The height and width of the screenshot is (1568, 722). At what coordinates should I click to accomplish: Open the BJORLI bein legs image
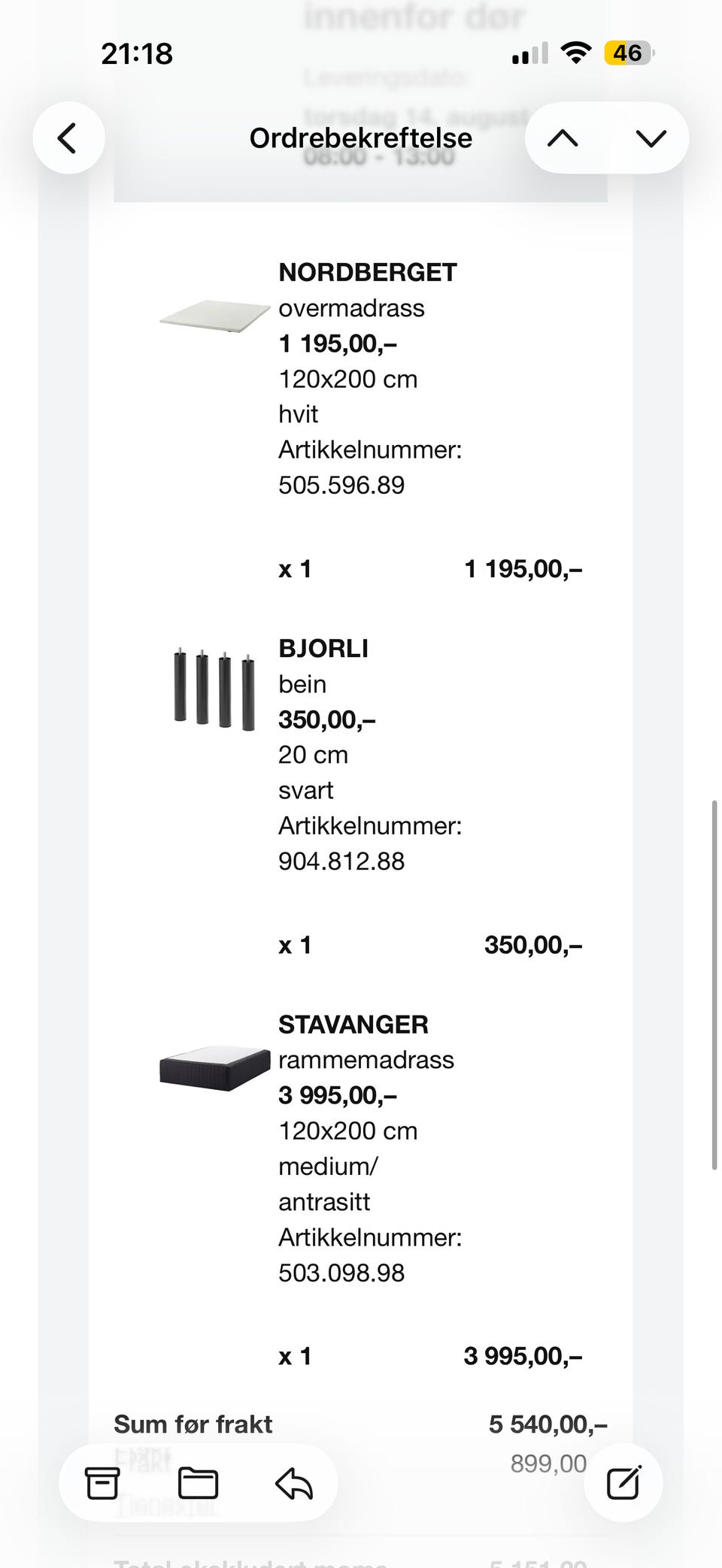[215, 689]
